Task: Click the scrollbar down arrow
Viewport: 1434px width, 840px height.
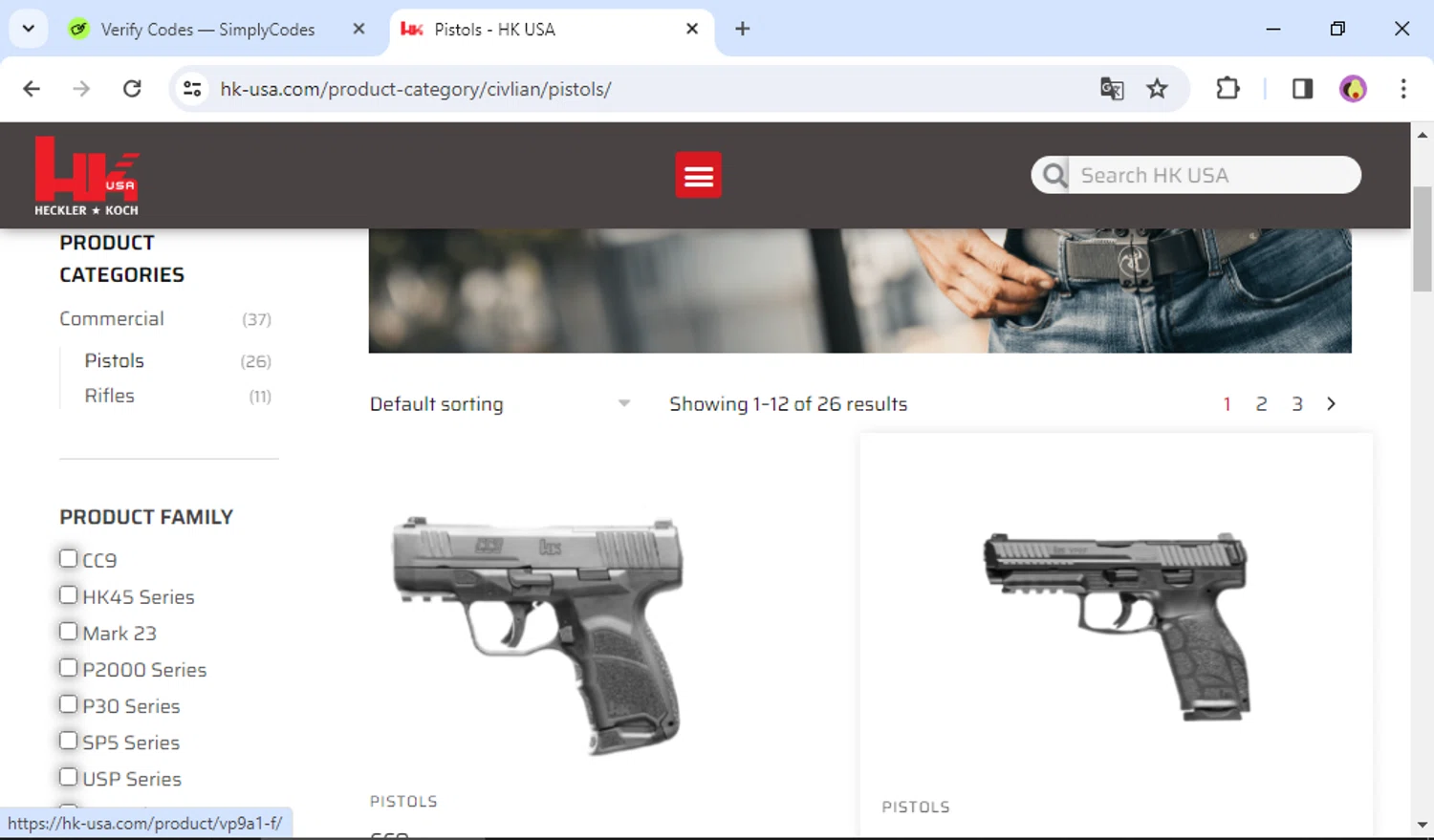Action: tap(1422, 824)
